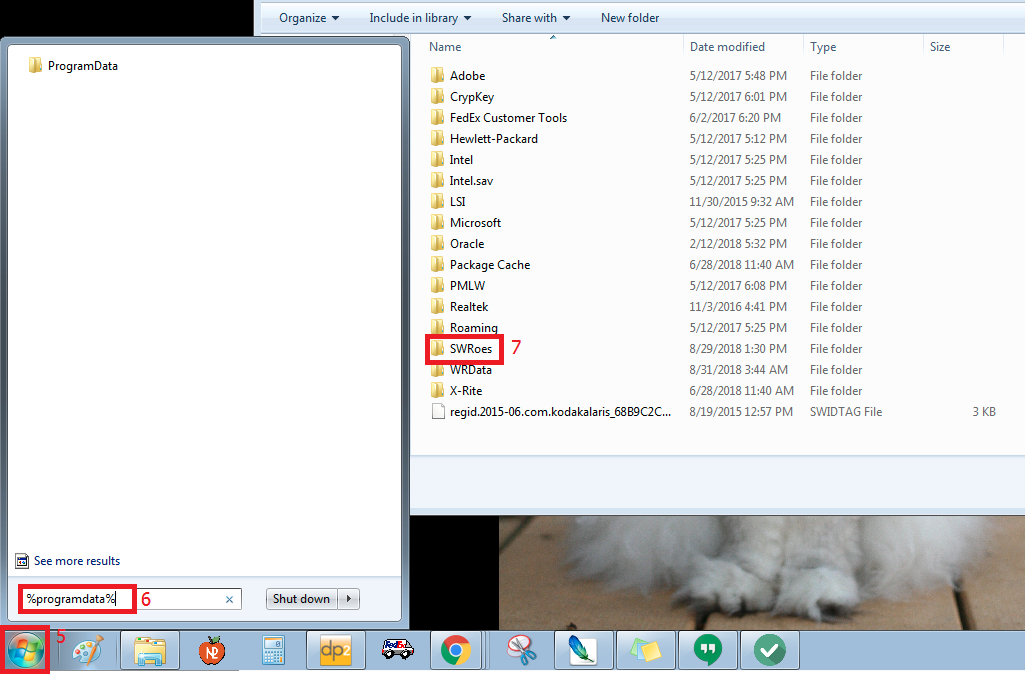Expand the Share with dropdown
The width and height of the screenshot is (1025, 674).
pyautogui.click(x=536, y=18)
